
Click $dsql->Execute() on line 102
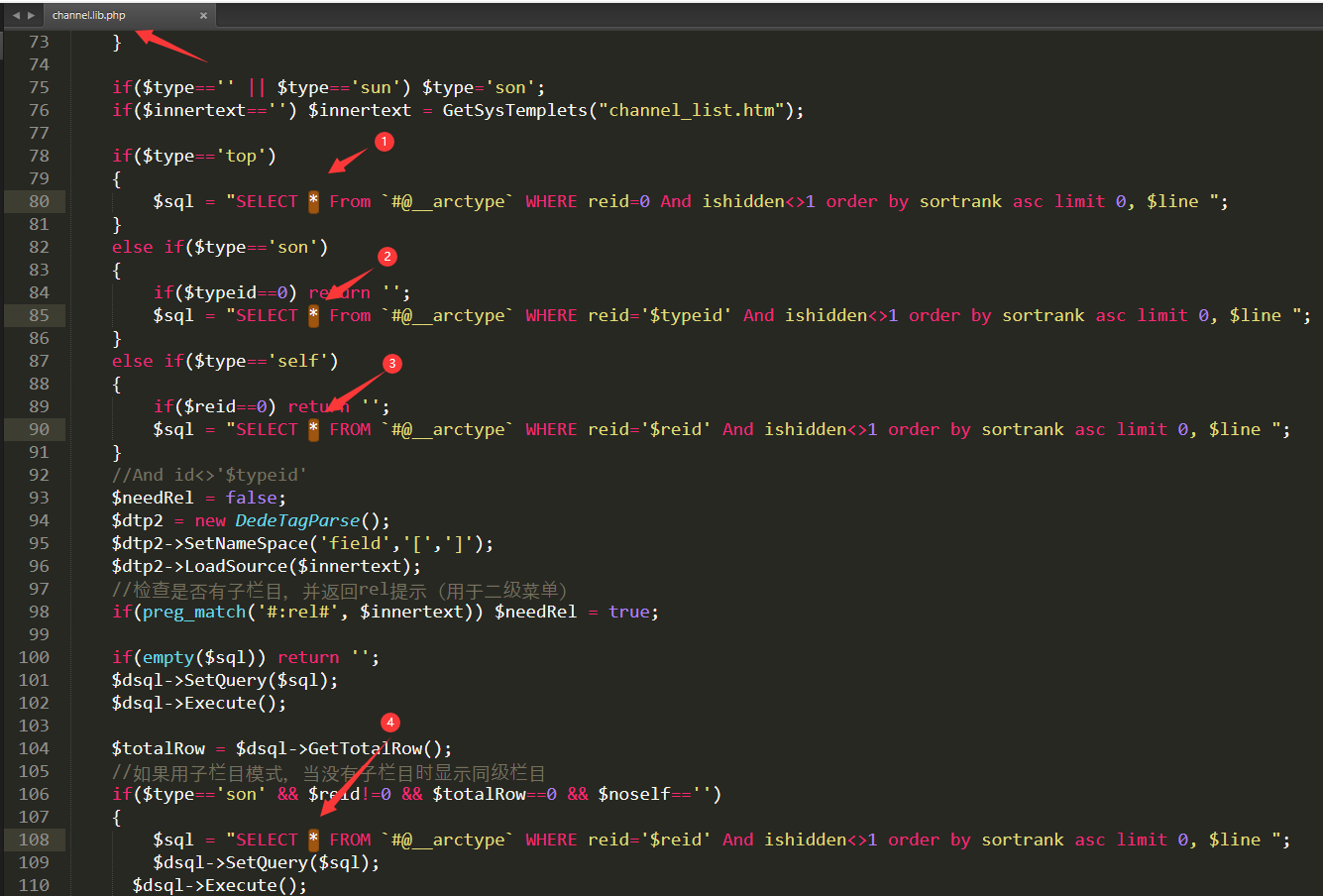199,703
